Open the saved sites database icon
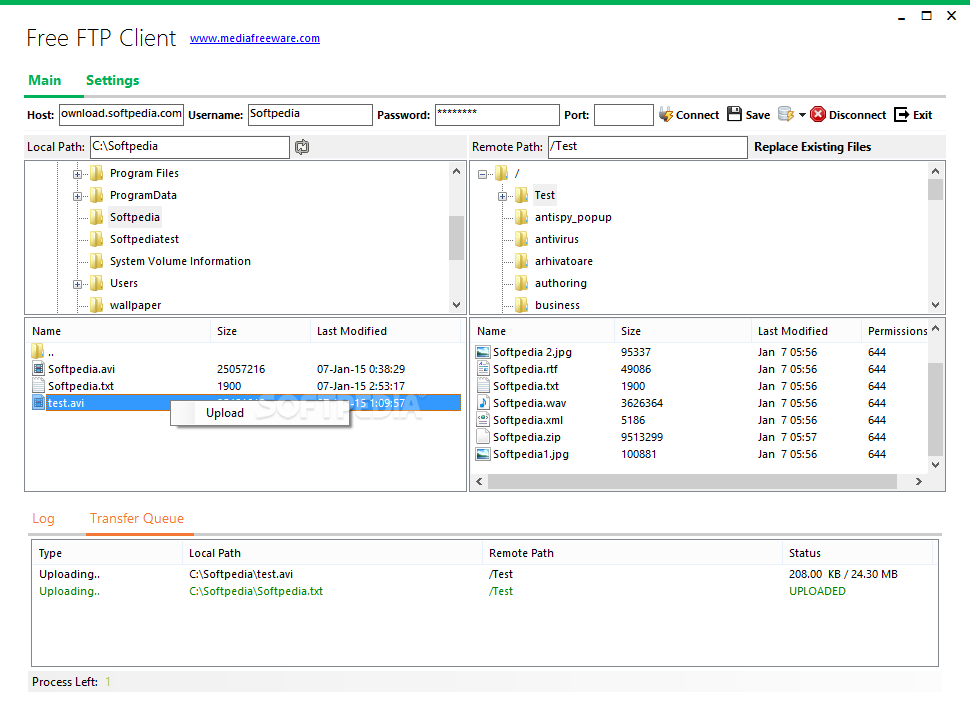This screenshot has width=970, height=720. 786,114
